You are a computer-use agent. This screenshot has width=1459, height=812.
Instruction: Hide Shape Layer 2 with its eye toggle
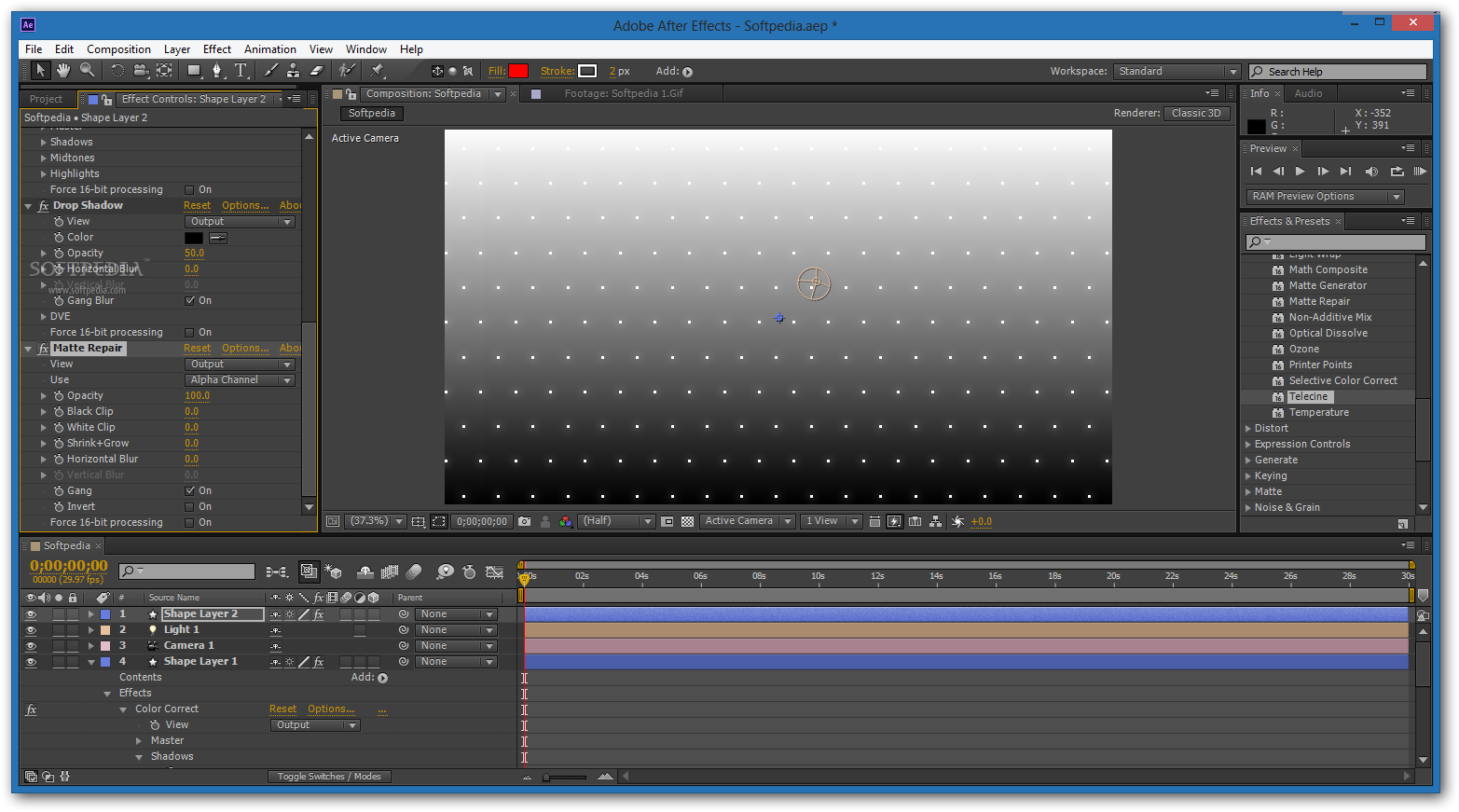coord(31,614)
